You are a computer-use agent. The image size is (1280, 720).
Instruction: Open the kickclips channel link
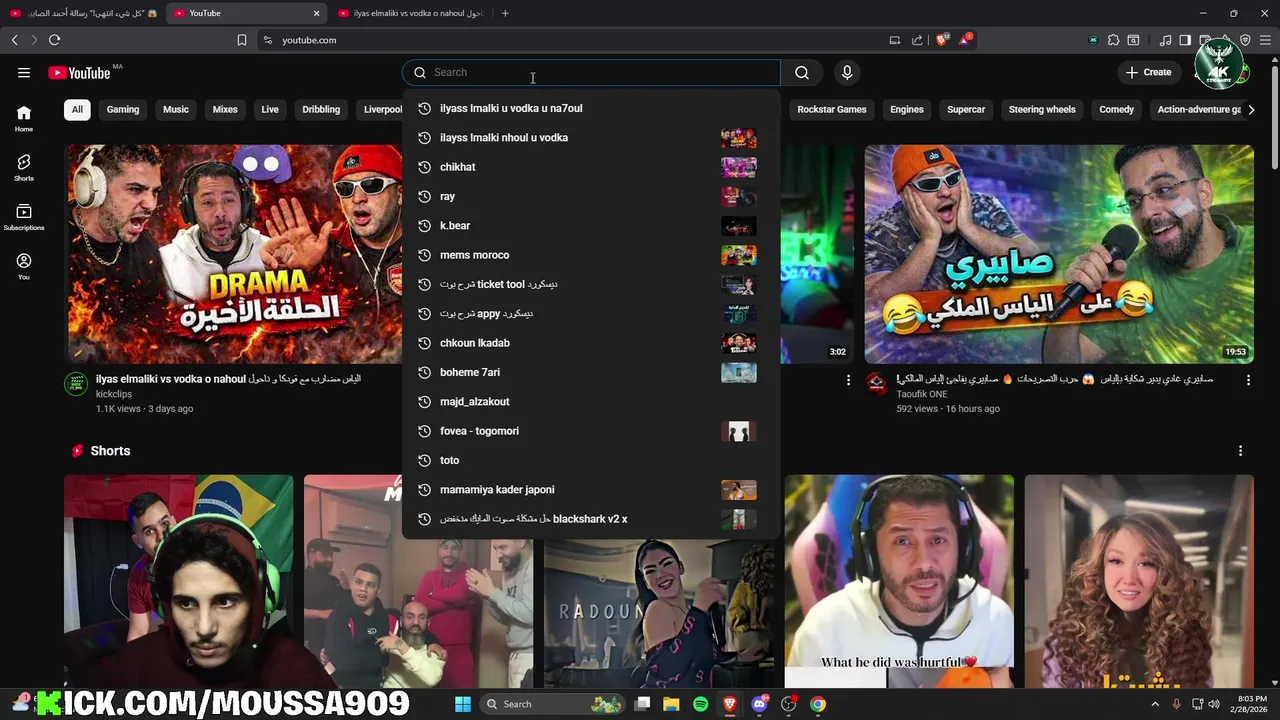(114, 394)
